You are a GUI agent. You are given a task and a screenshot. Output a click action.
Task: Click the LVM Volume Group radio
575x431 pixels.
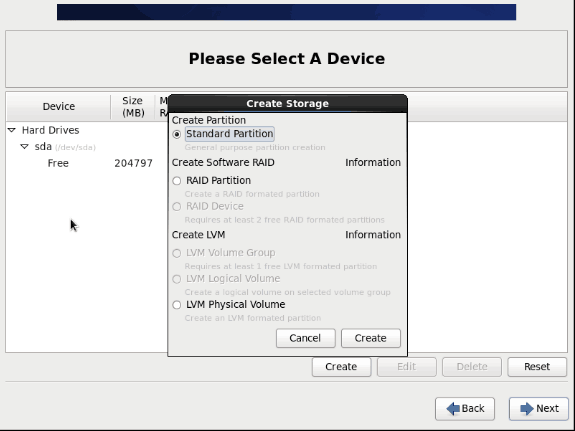coord(177,253)
